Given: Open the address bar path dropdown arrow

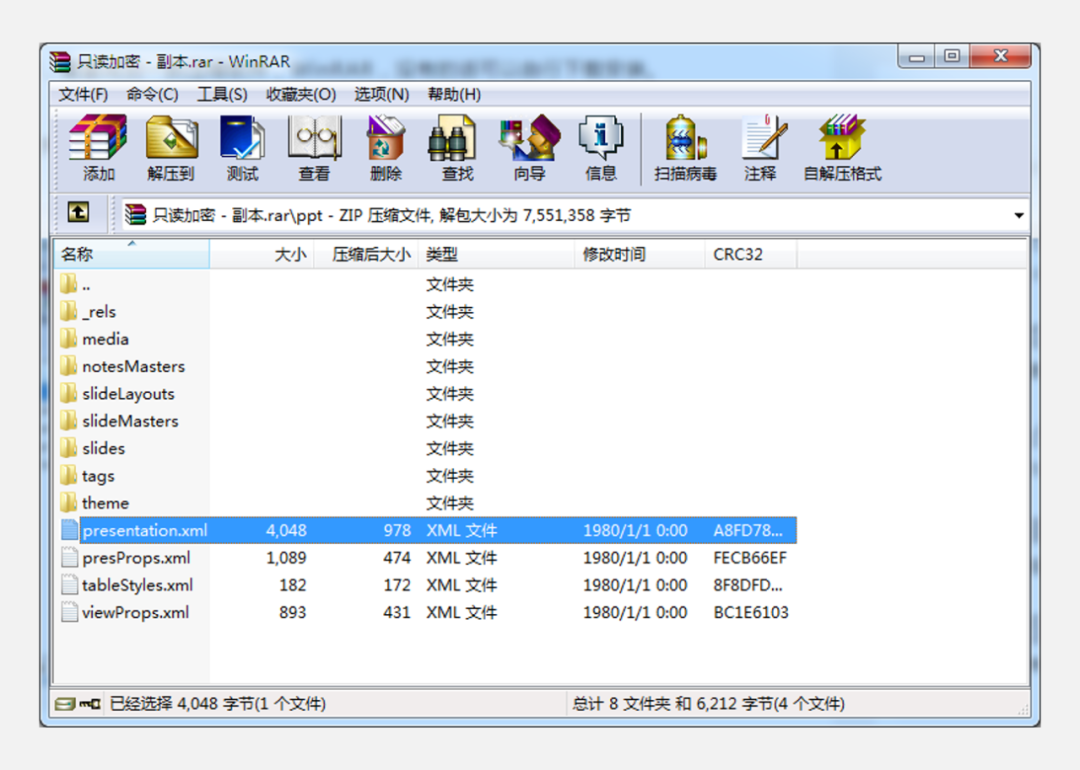Looking at the screenshot, I should [1019, 216].
